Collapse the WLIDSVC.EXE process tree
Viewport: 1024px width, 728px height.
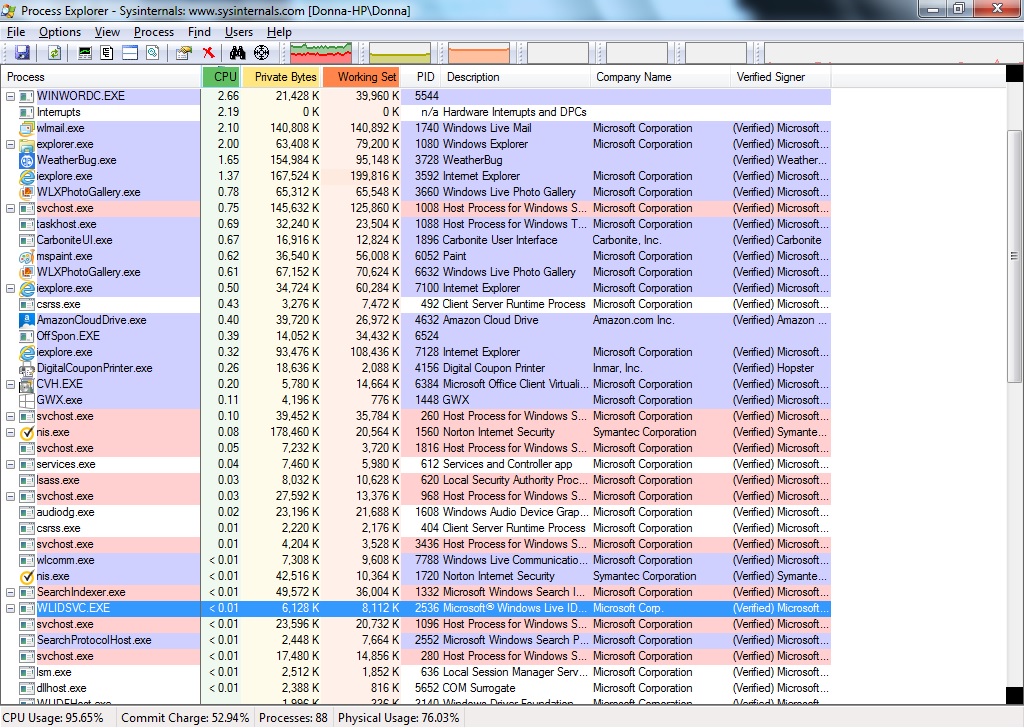tap(10, 609)
